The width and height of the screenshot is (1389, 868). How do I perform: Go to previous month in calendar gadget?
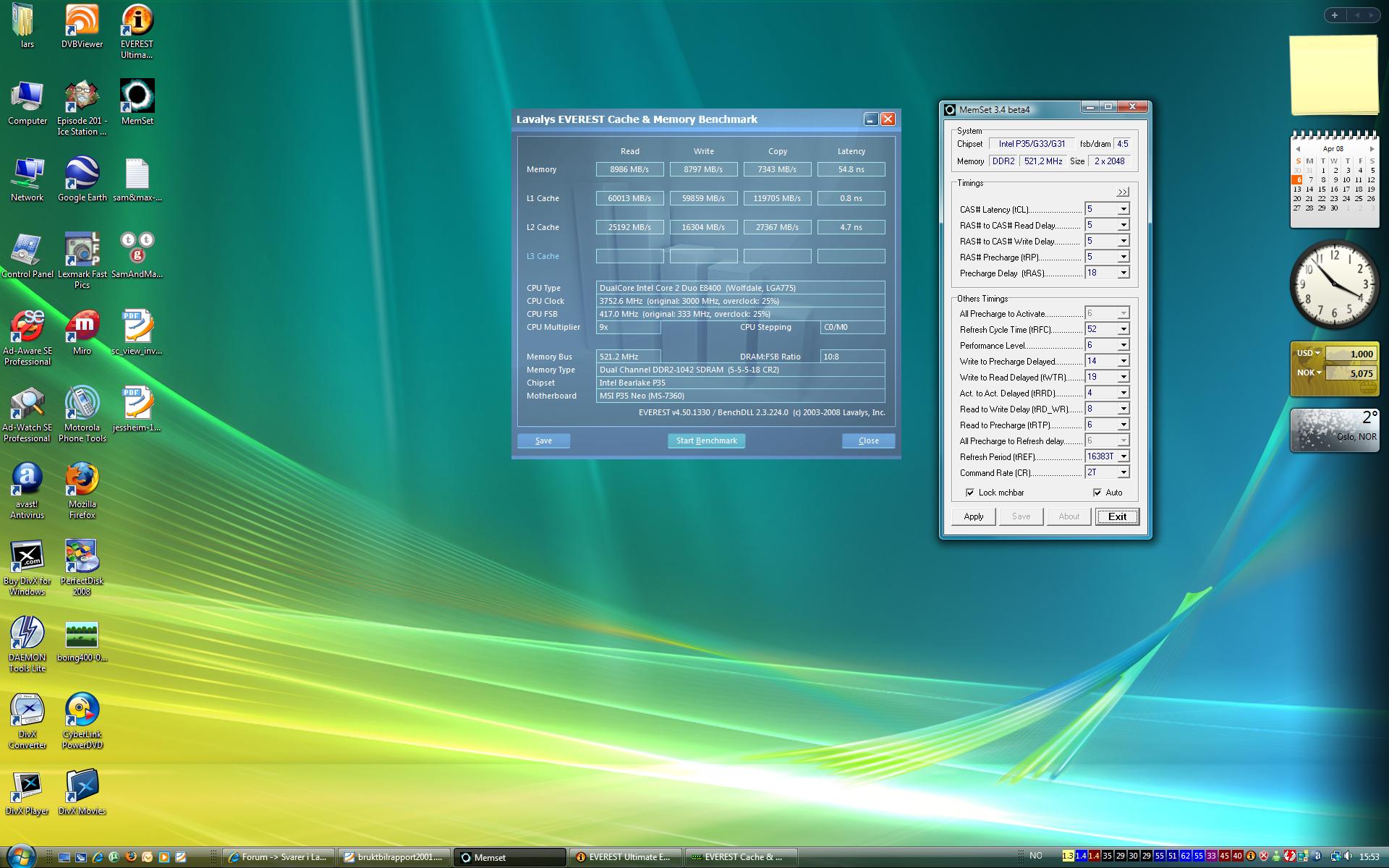pos(1298,149)
